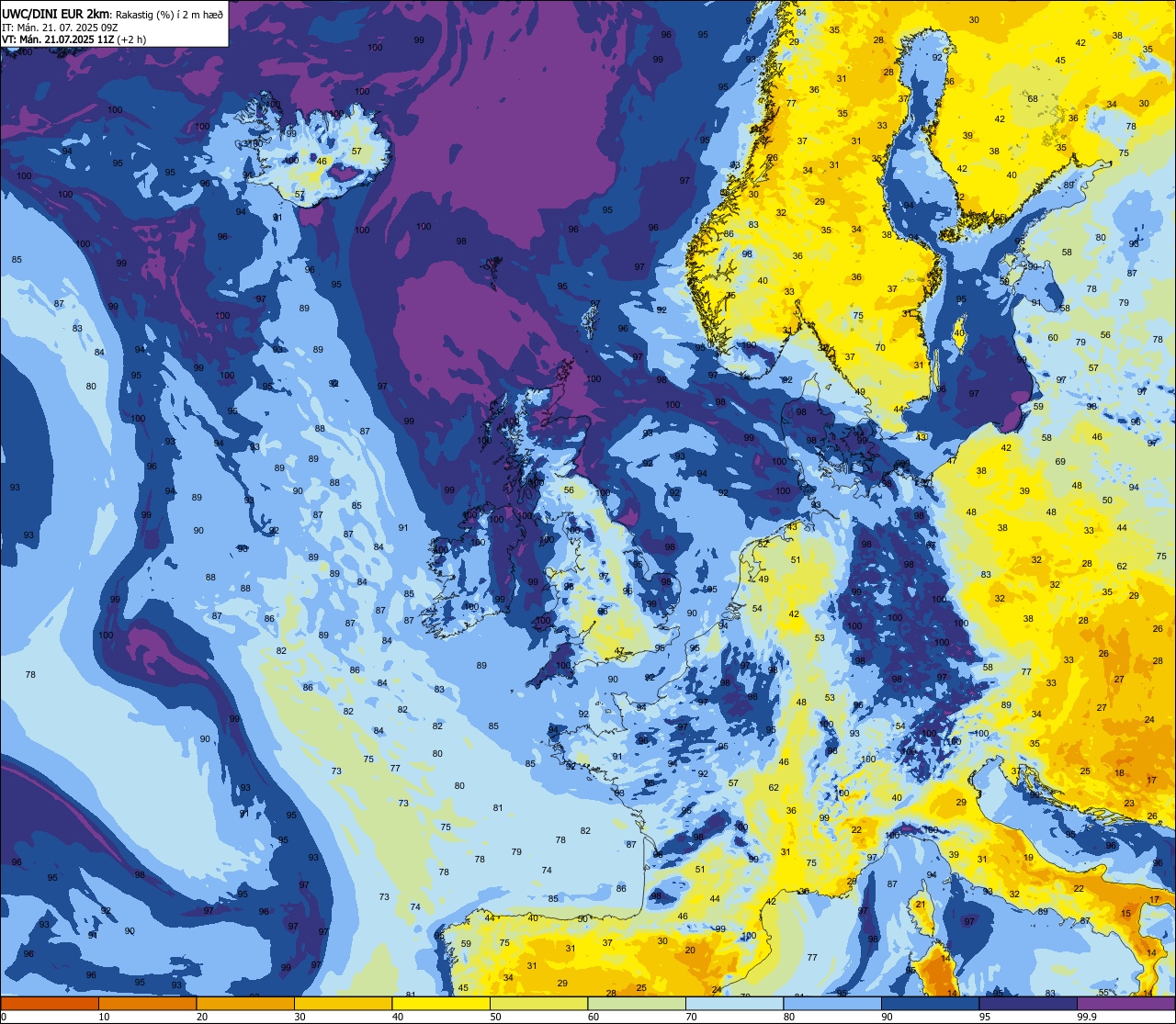Click the legend color segment between 30 and 40

click(x=343, y=1003)
